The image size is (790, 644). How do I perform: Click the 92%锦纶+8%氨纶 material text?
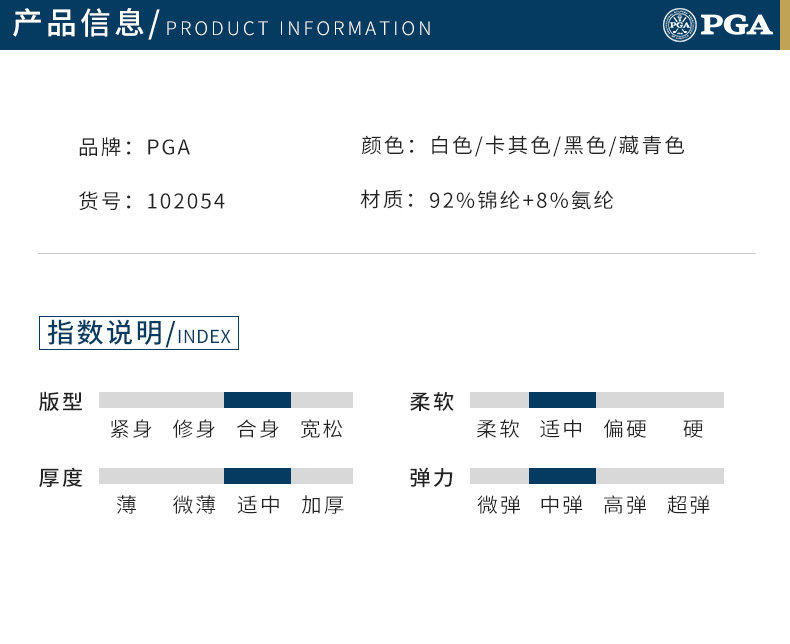[x=521, y=200]
